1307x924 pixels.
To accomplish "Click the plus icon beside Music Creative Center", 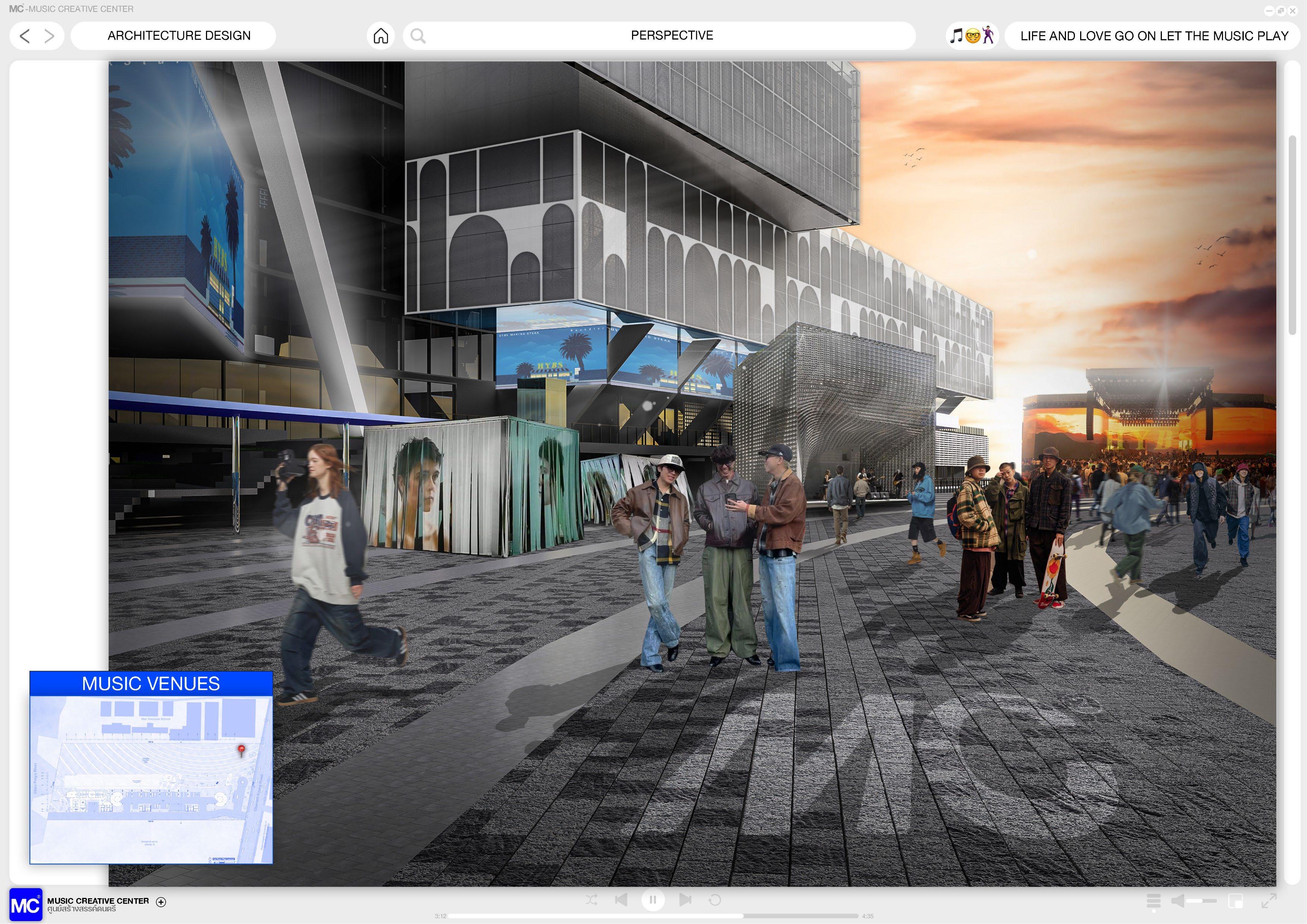I will (161, 902).
